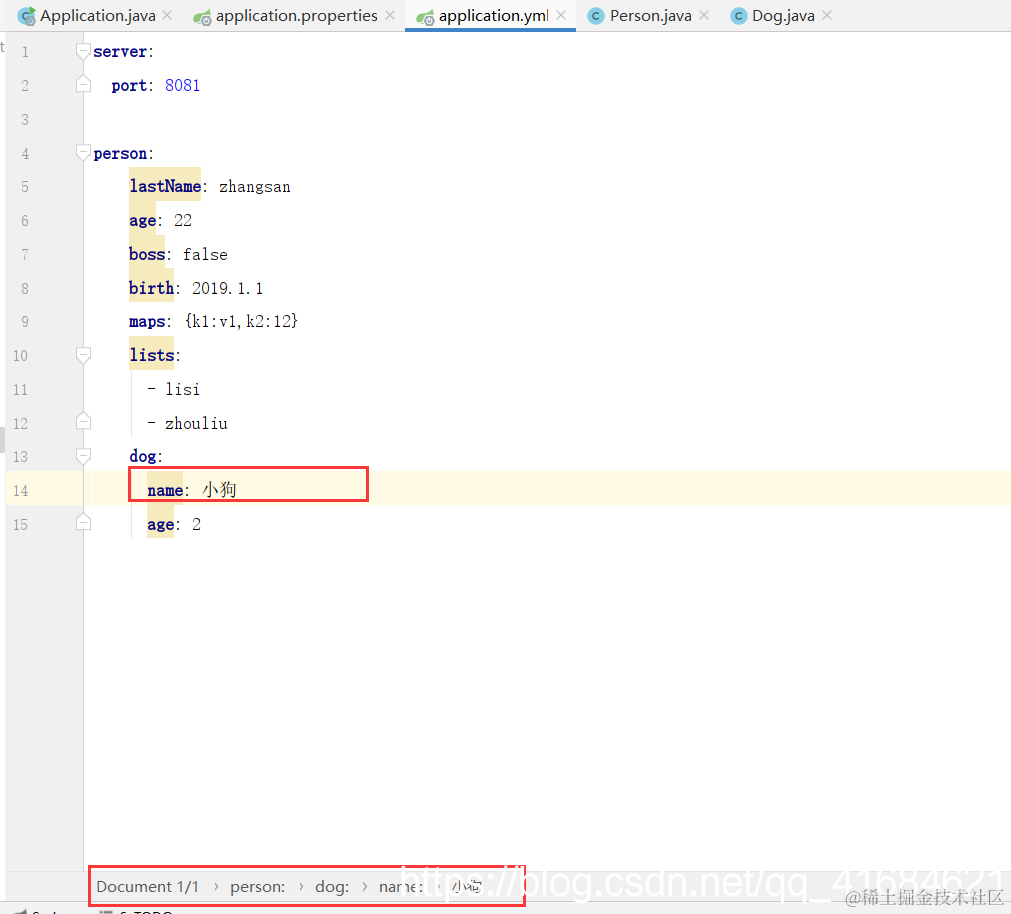Select the person: breadcrumb
The image size is (1011, 914).
point(257,887)
